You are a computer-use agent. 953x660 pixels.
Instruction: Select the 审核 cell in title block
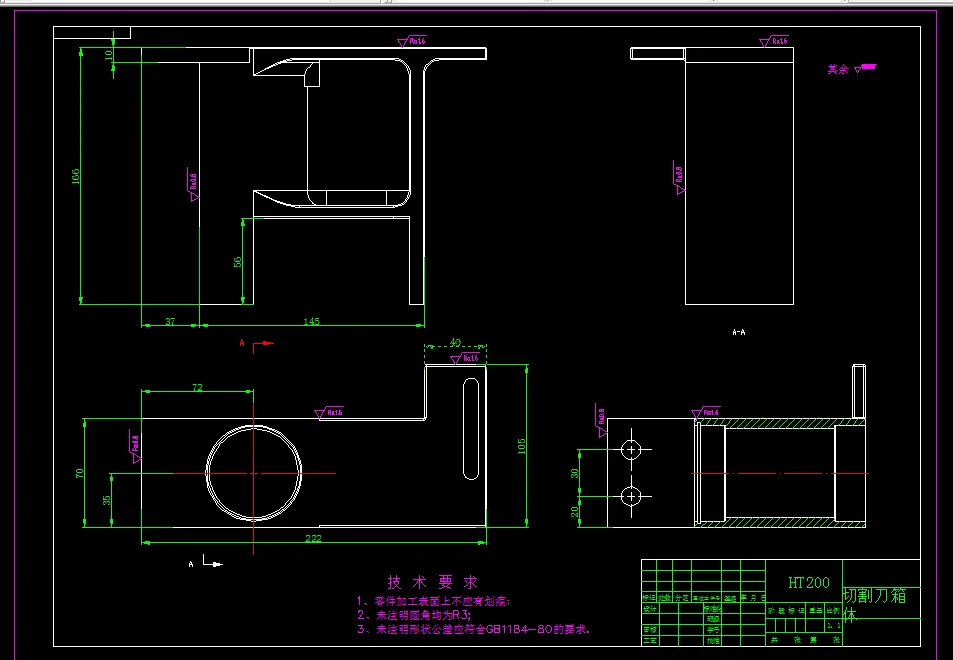pyautogui.click(x=650, y=630)
